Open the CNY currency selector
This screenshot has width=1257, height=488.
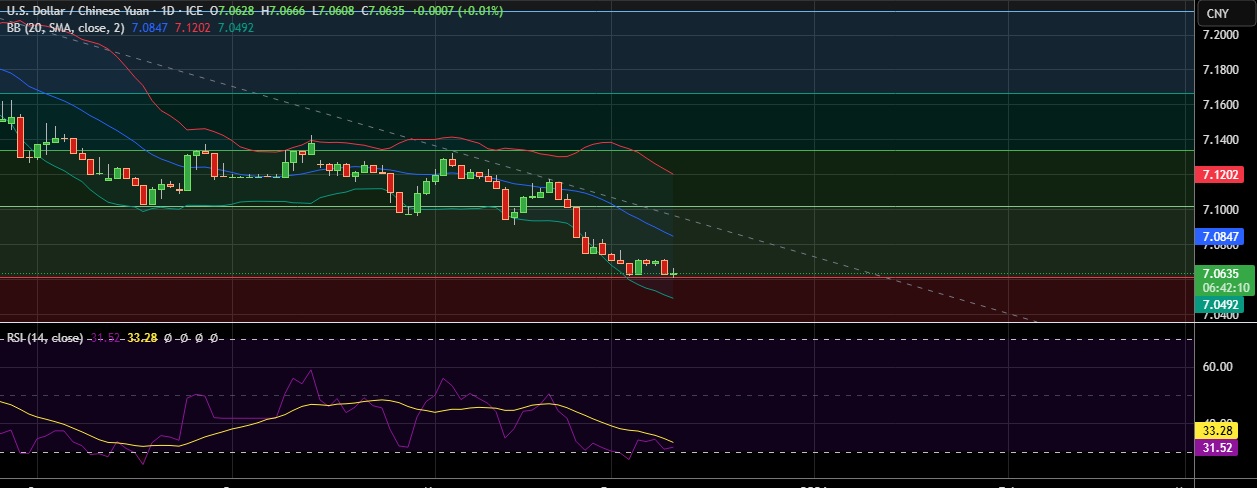click(1217, 13)
